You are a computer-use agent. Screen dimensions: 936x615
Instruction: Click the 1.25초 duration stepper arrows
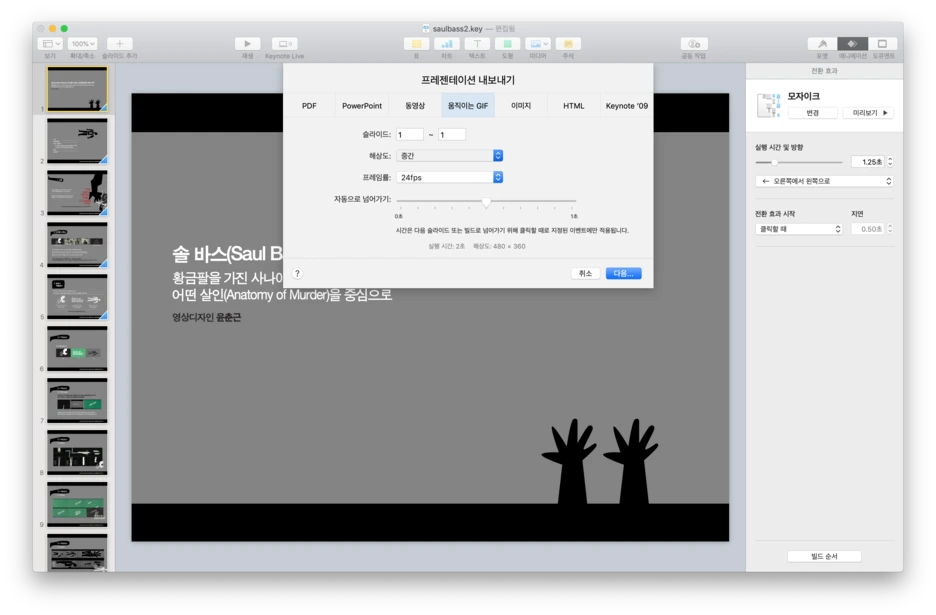890,162
